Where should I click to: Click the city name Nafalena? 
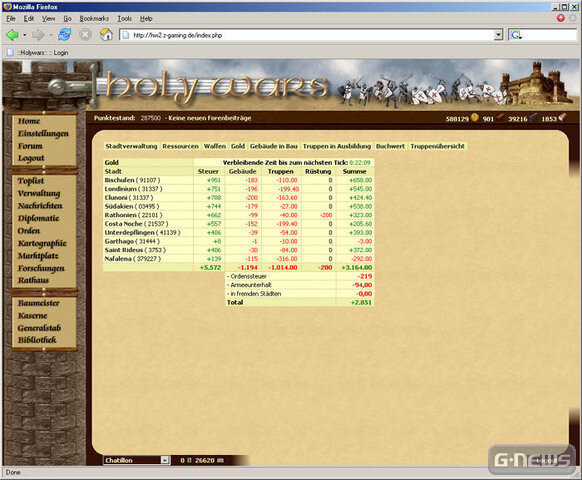point(118,259)
